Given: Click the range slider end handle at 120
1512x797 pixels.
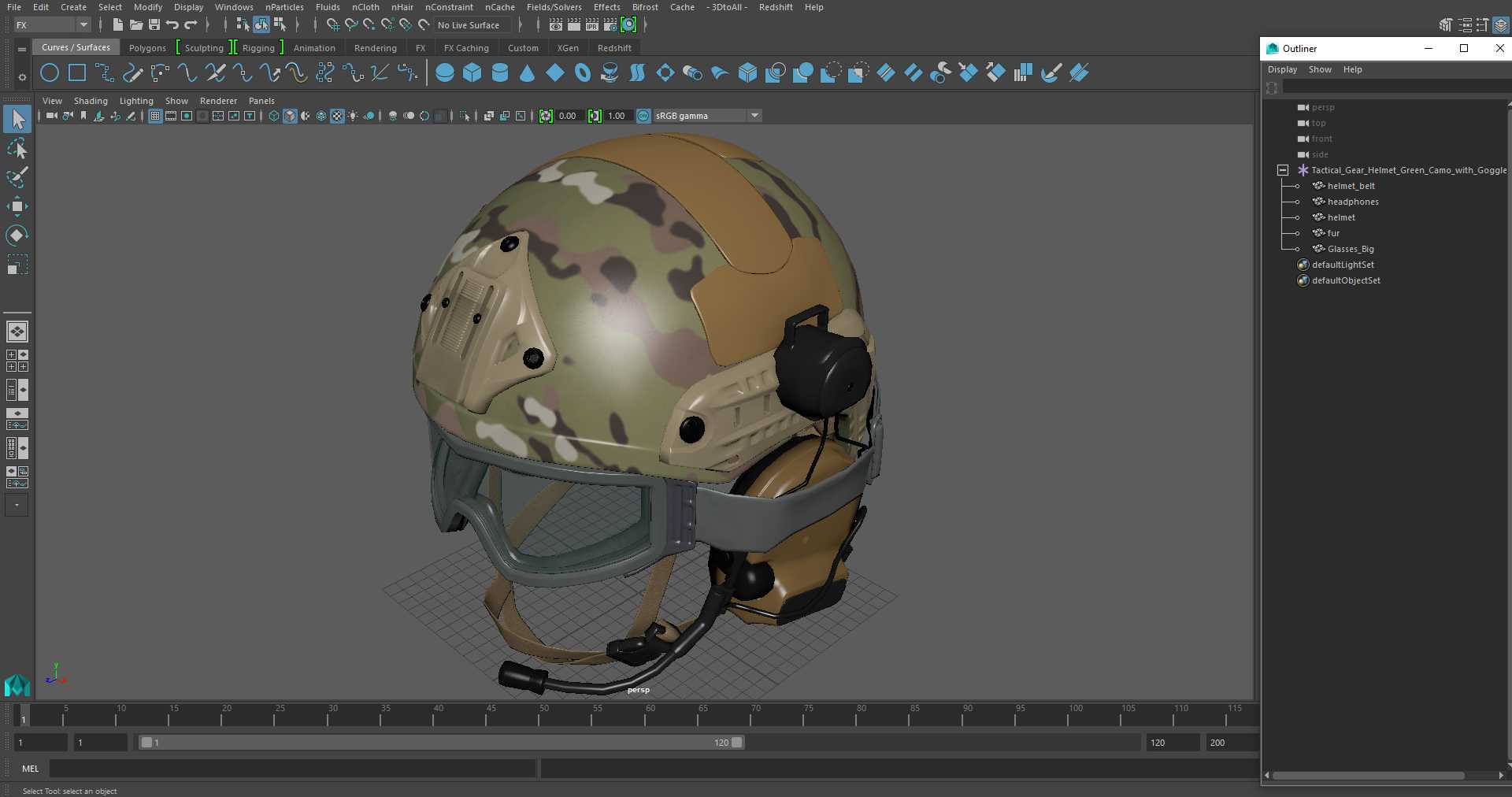Looking at the screenshot, I should click(737, 743).
